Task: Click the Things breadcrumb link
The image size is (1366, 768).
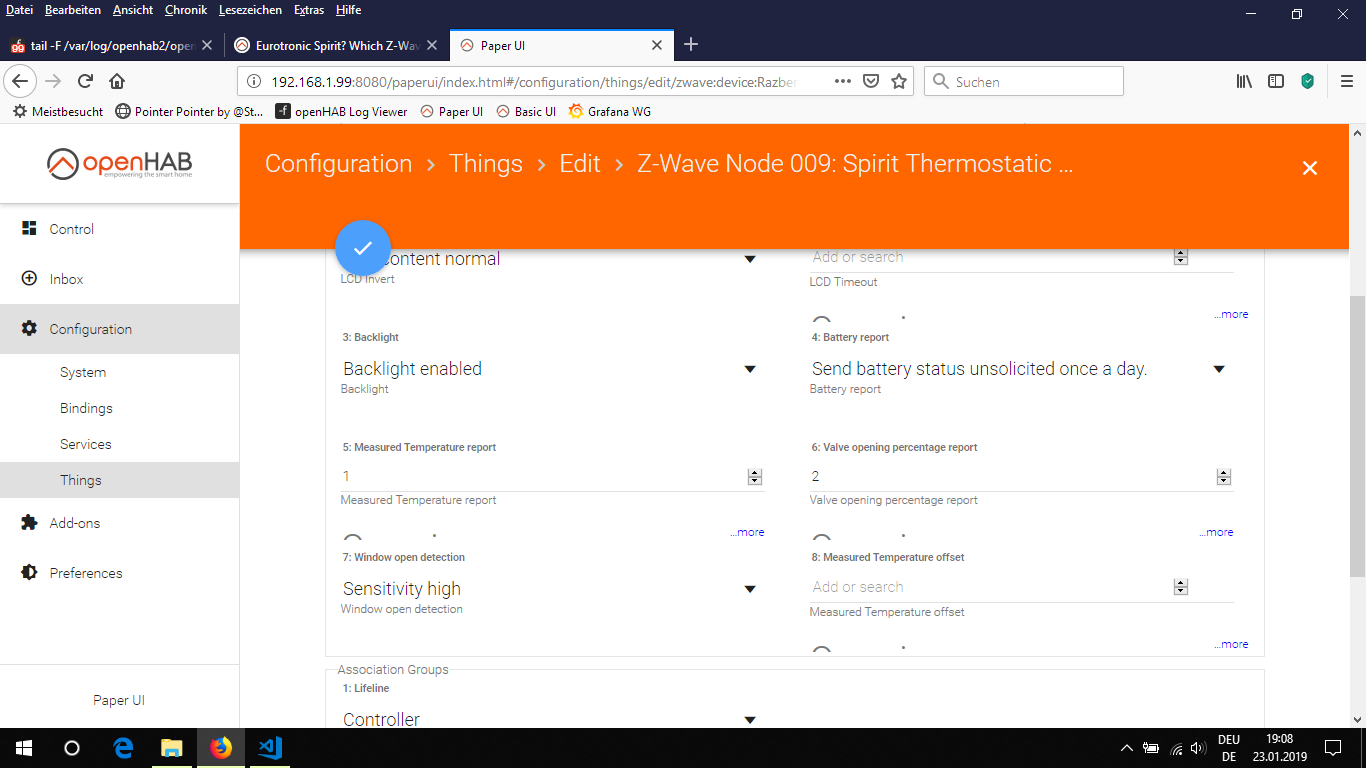Action: tap(486, 164)
